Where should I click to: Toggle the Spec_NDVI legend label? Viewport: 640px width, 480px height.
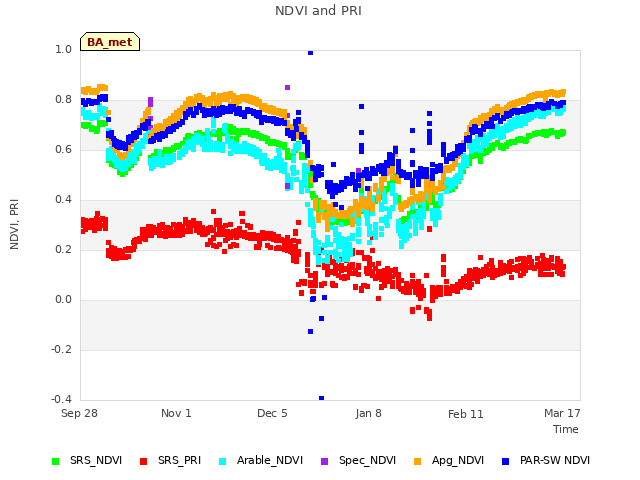pyautogui.click(x=367, y=460)
